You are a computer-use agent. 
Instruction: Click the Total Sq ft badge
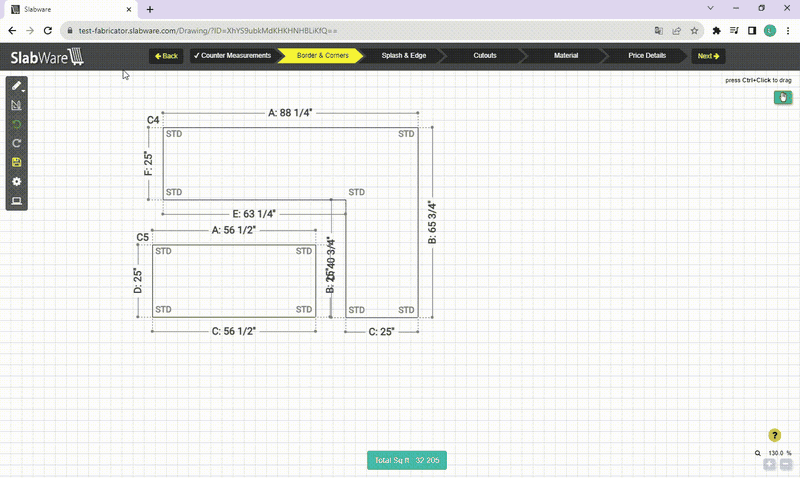tap(407, 460)
